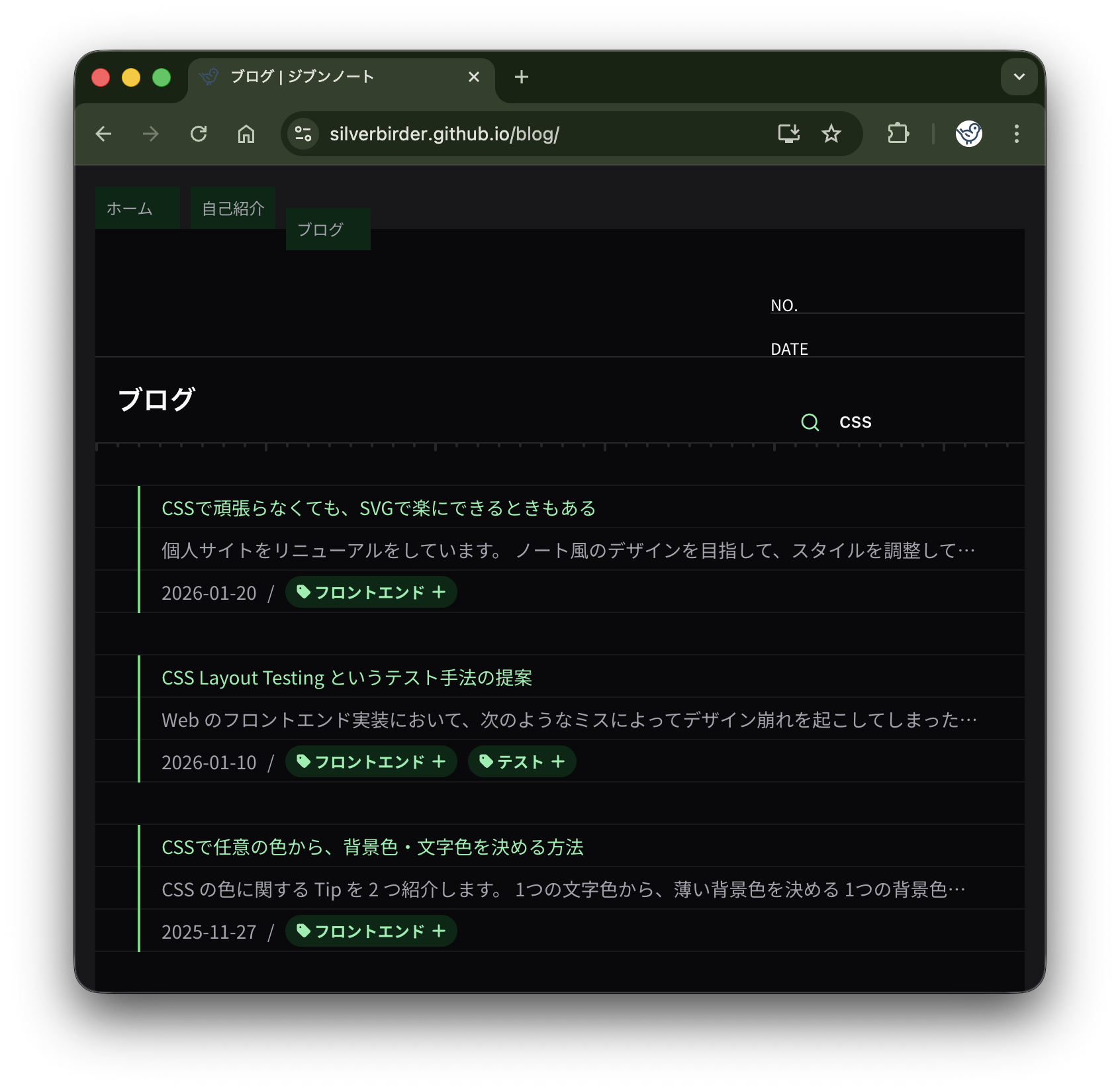This screenshot has width=1120, height=1091.
Task: Open a new browser tab with the plus
Action: pos(522,77)
